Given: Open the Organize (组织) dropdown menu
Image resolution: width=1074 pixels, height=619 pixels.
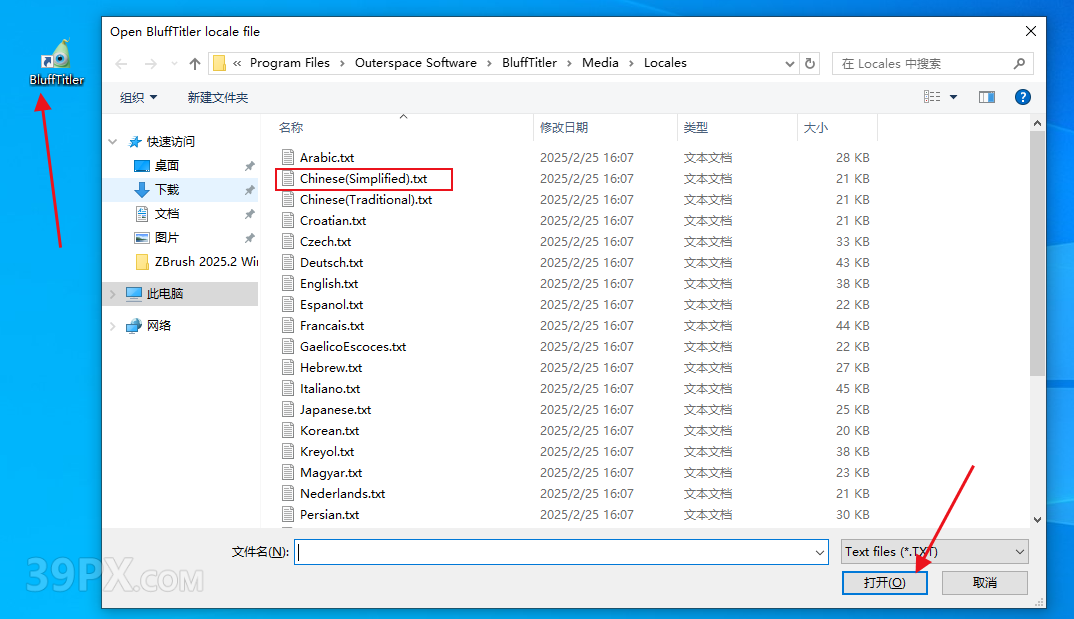Looking at the screenshot, I should 139,97.
